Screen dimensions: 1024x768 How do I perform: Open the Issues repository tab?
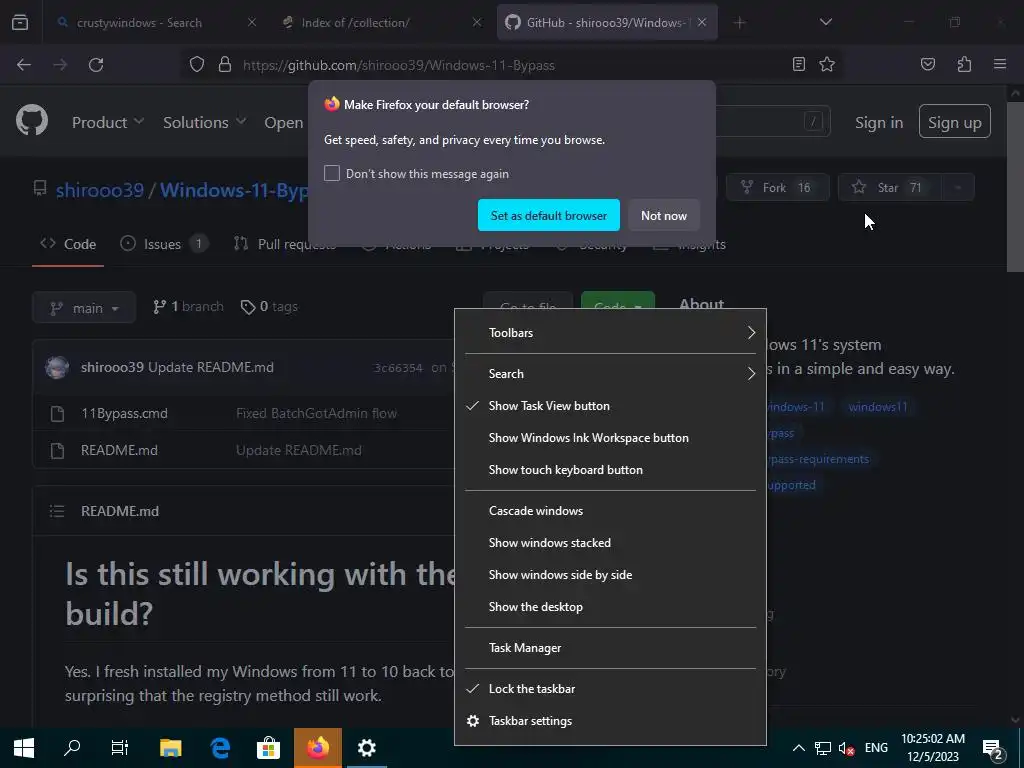pyautogui.click(x=164, y=244)
